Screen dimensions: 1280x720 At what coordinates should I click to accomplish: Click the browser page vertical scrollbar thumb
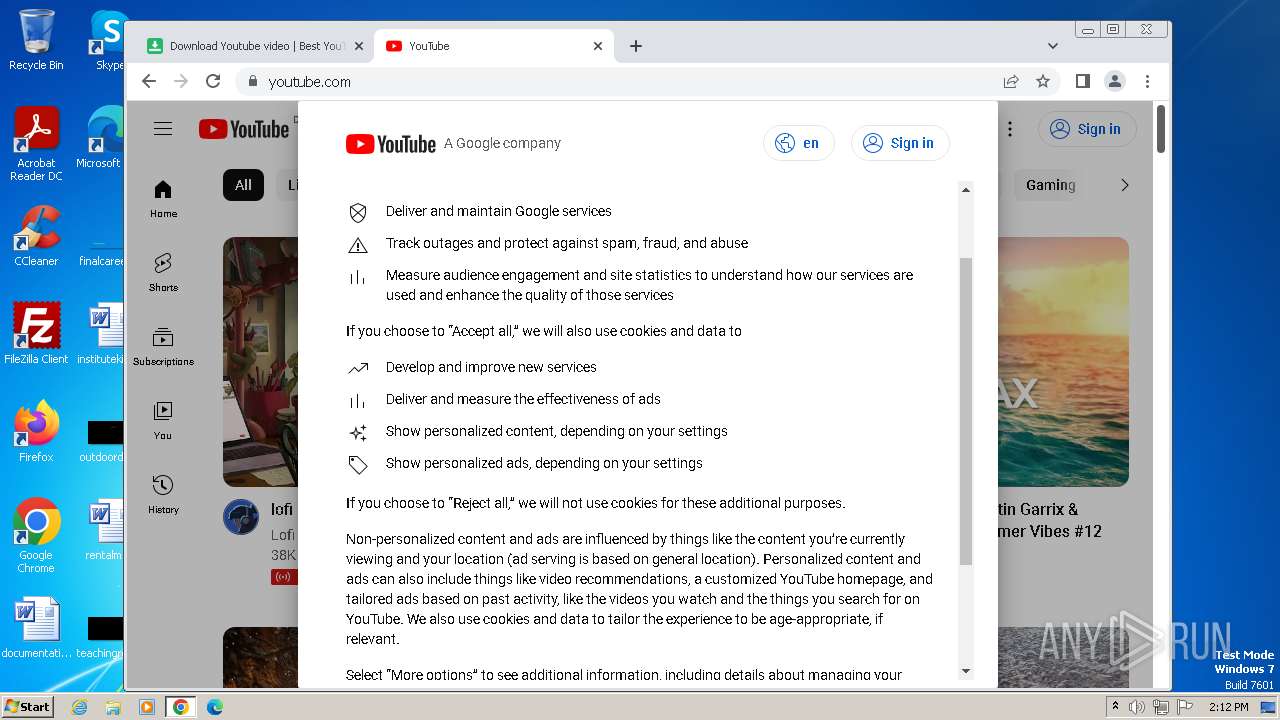1161,130
